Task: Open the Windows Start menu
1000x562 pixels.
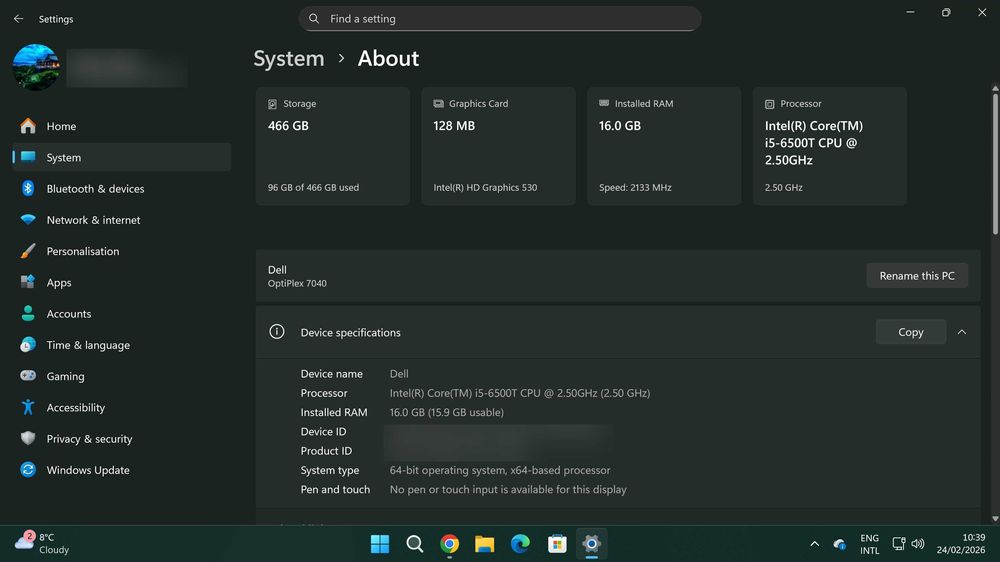Action: (380, 544)
